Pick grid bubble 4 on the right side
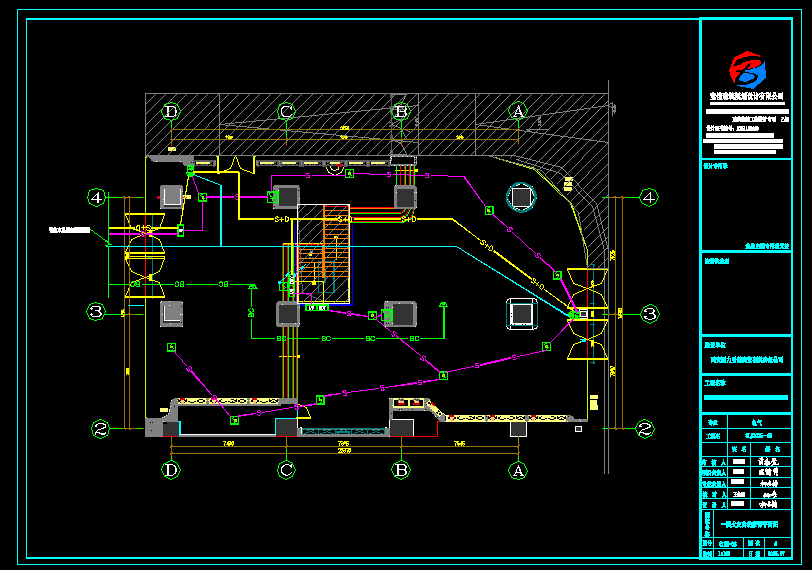 (649, 197)
